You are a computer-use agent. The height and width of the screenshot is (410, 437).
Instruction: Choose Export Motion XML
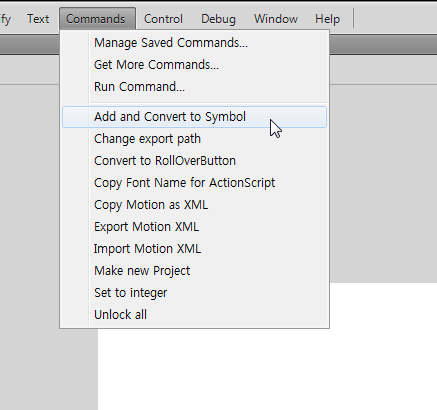coord(195,227)
